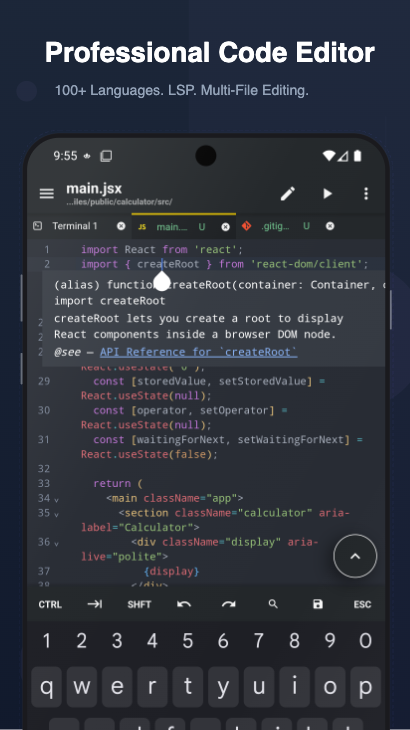Run the file with play button

328,194
